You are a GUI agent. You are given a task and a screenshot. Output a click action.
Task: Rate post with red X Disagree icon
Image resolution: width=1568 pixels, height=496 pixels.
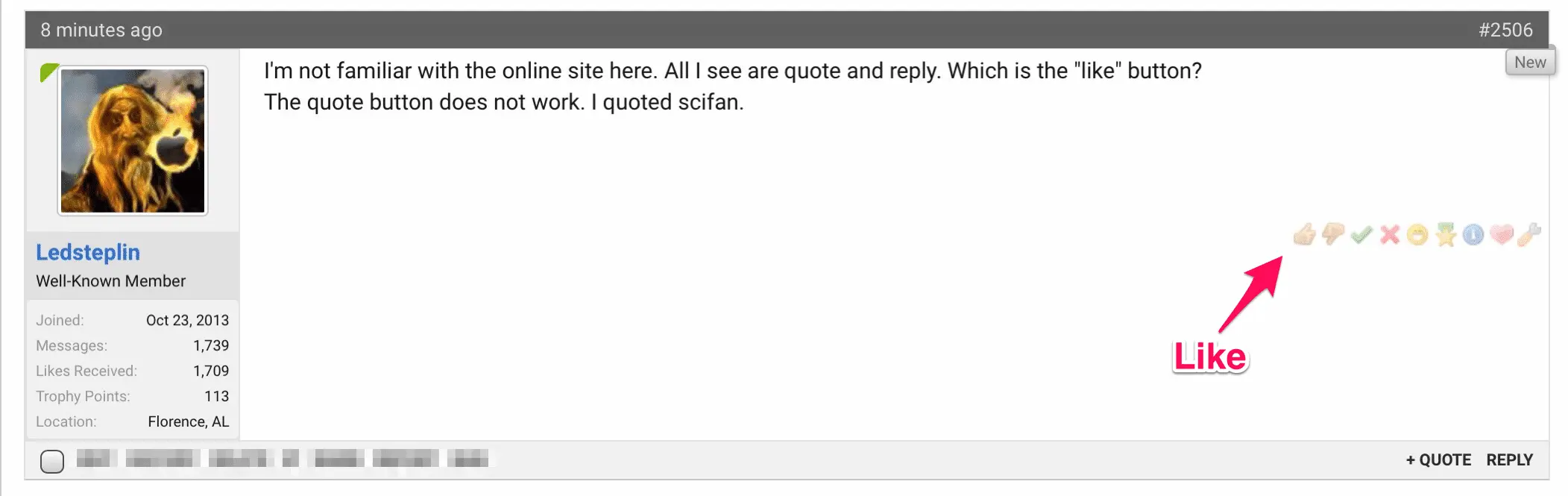pyautogui.click(x=1390, y=235)
